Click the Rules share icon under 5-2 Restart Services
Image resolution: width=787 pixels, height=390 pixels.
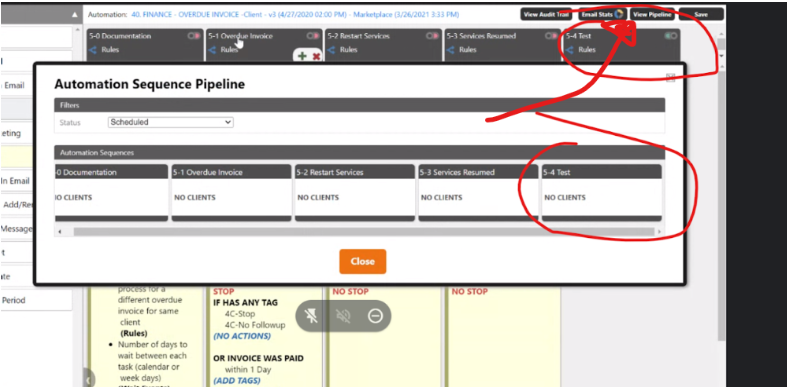click(331, 50)
